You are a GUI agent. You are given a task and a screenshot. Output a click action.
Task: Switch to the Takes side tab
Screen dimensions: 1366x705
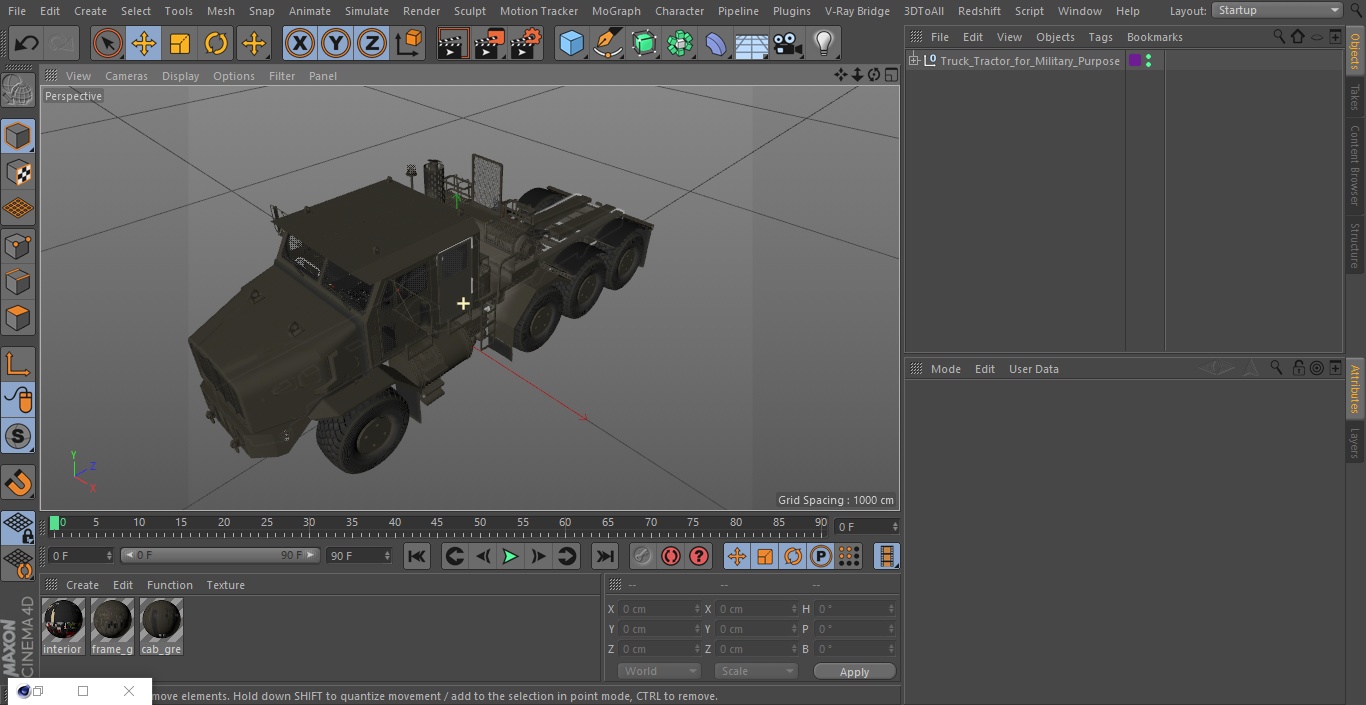coord(1355,97)
